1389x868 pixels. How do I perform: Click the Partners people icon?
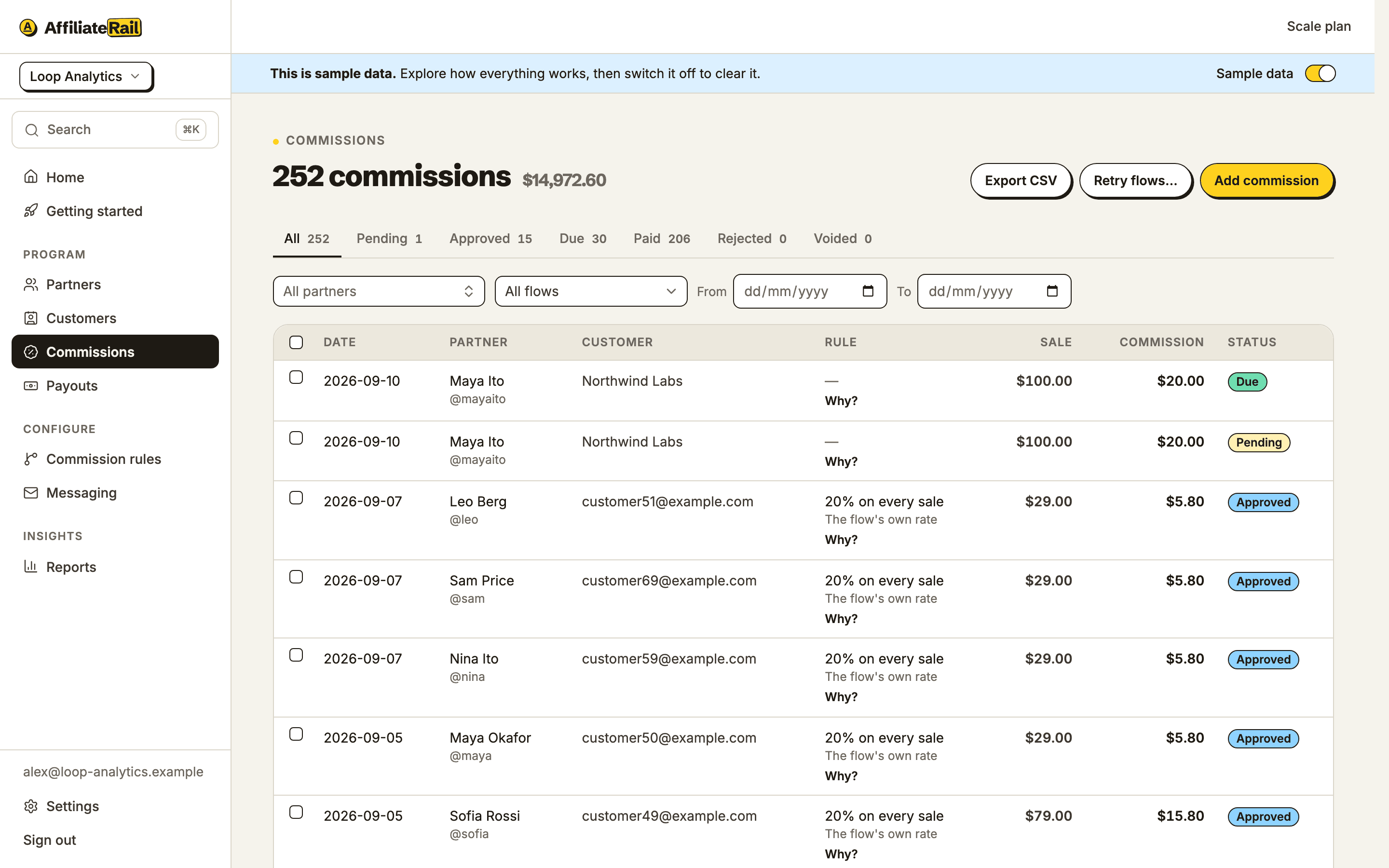(31, 284)
